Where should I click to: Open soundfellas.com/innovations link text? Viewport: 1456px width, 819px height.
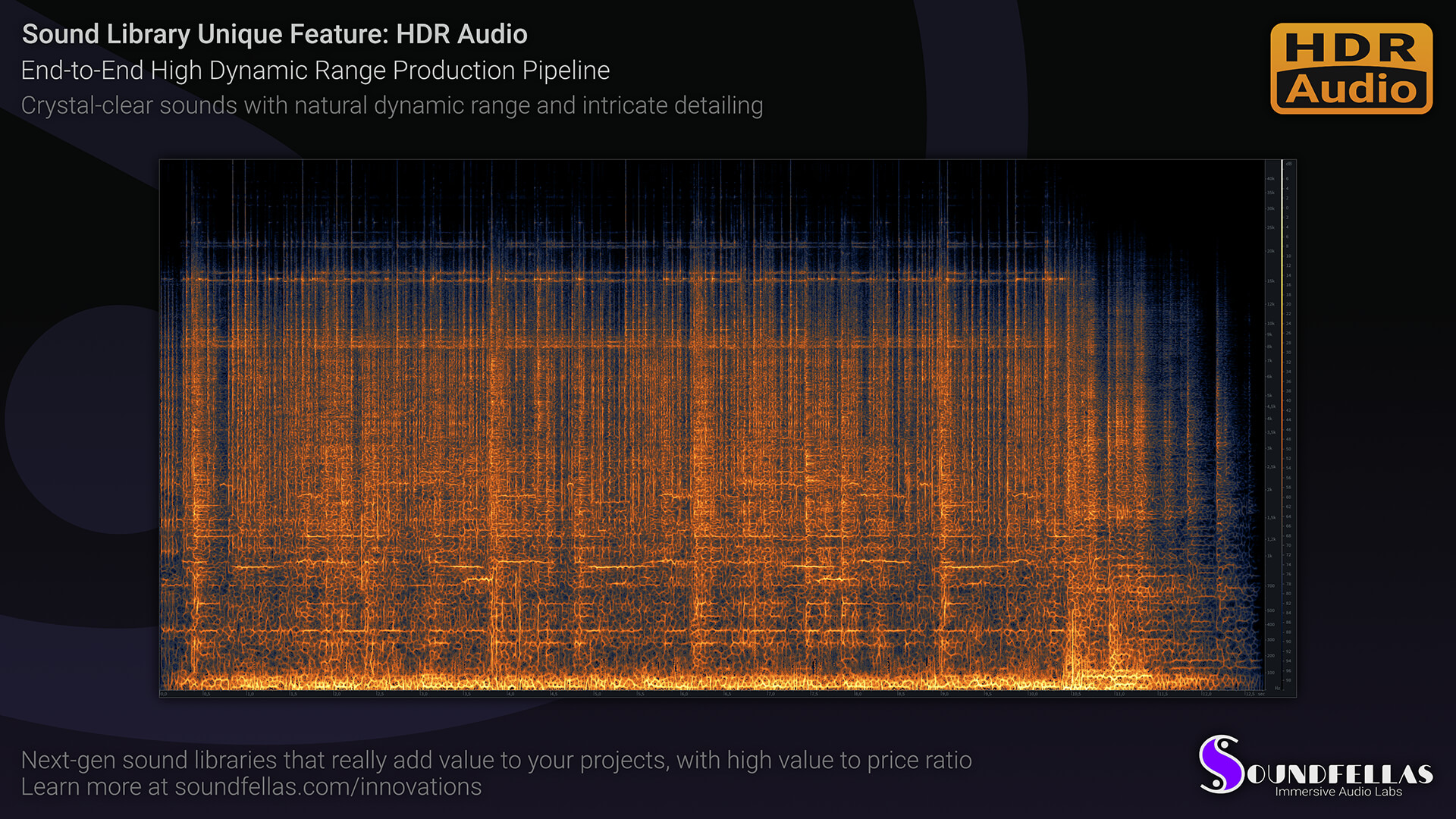coord(328,787)
